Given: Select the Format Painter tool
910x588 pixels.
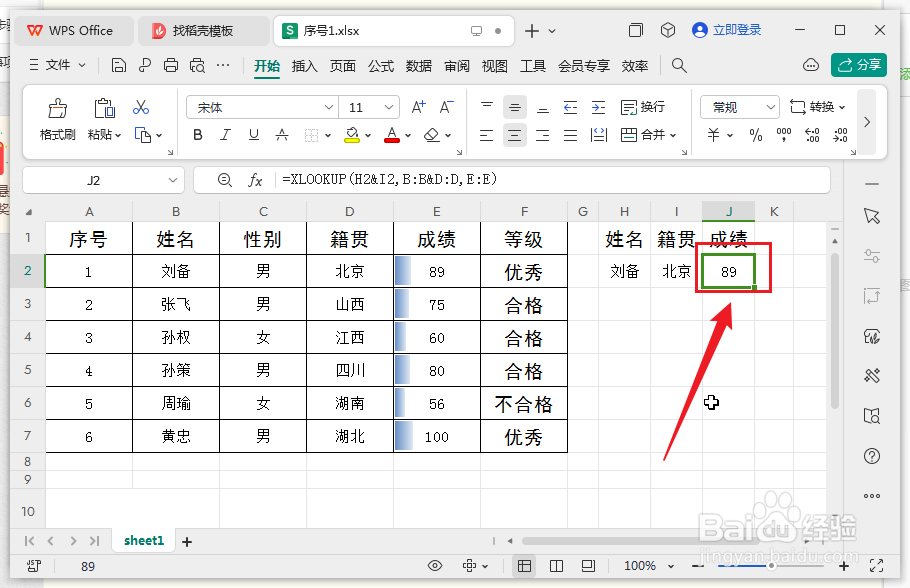Looking at the screenshot, I should point(57,118).
